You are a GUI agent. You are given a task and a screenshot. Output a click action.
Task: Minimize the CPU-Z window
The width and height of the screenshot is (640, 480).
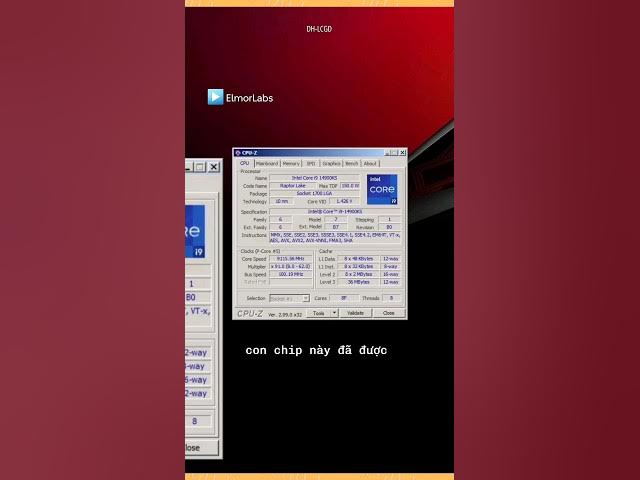click(x=386, y=153)
